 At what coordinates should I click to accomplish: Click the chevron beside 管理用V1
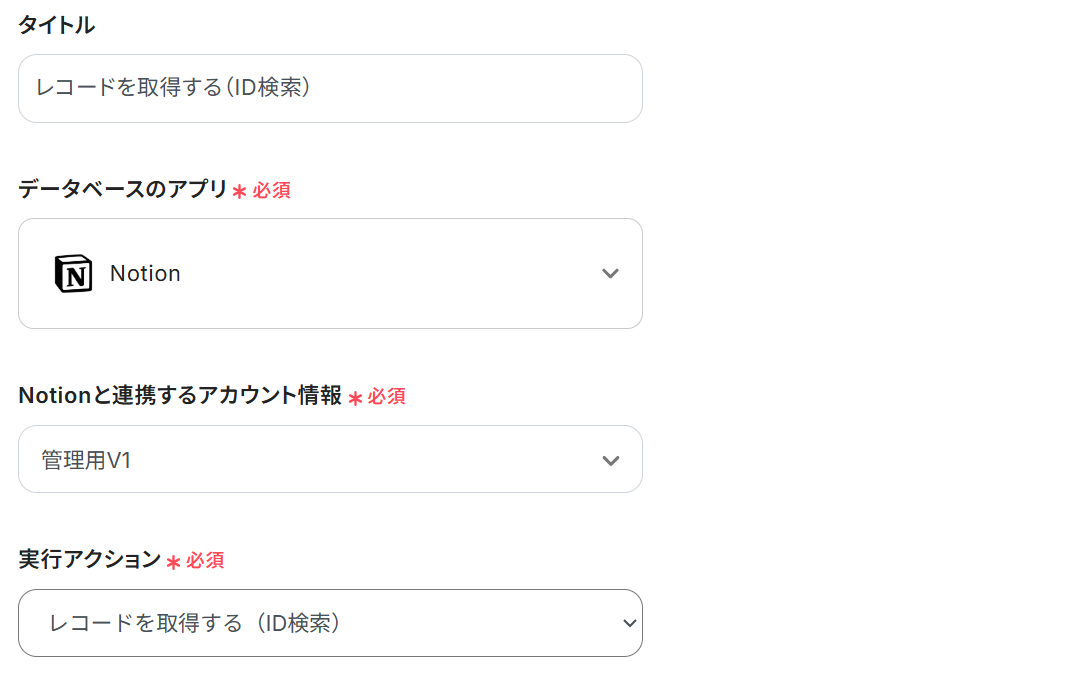pos(610,461)
